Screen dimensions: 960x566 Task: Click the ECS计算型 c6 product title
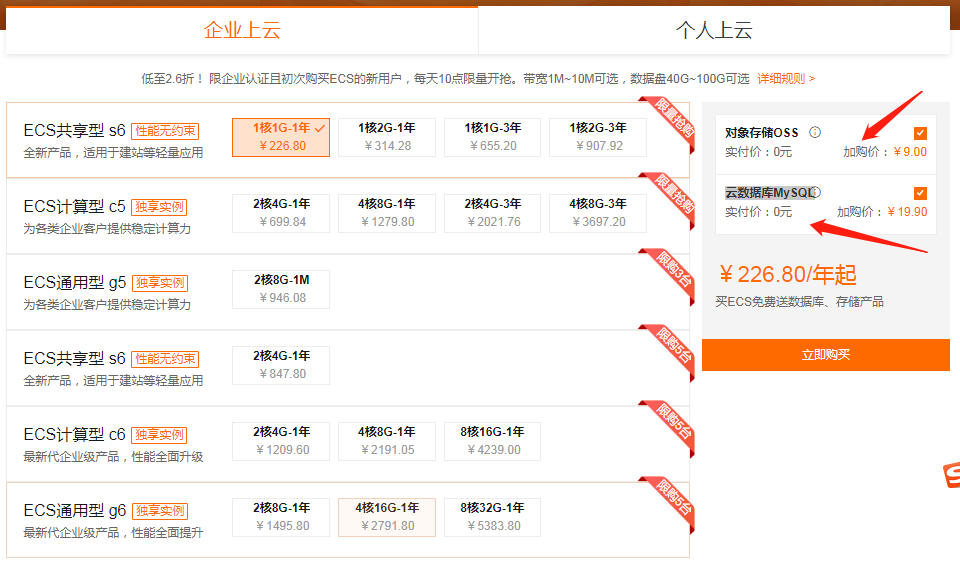[75, 434]
